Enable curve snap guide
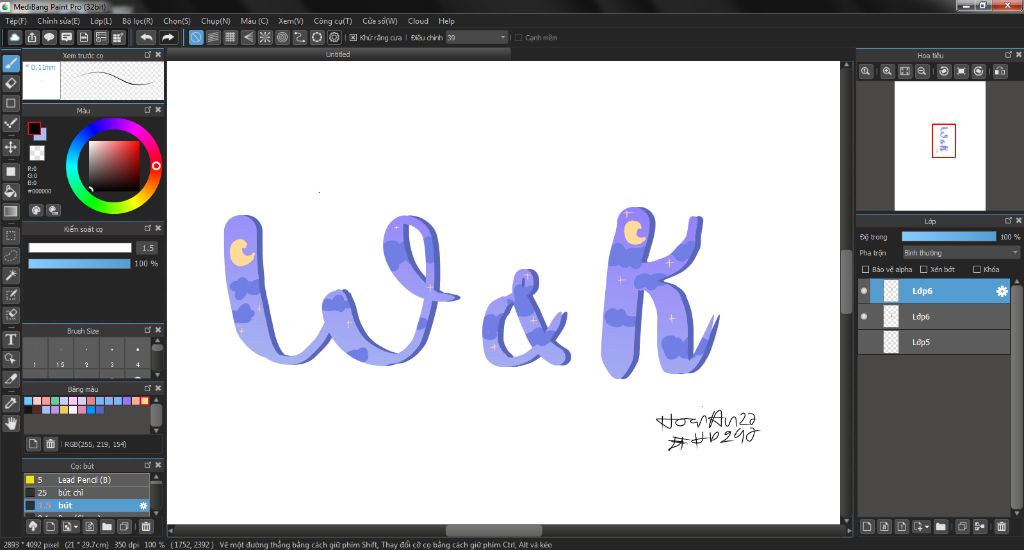 (x=299, y=37)
